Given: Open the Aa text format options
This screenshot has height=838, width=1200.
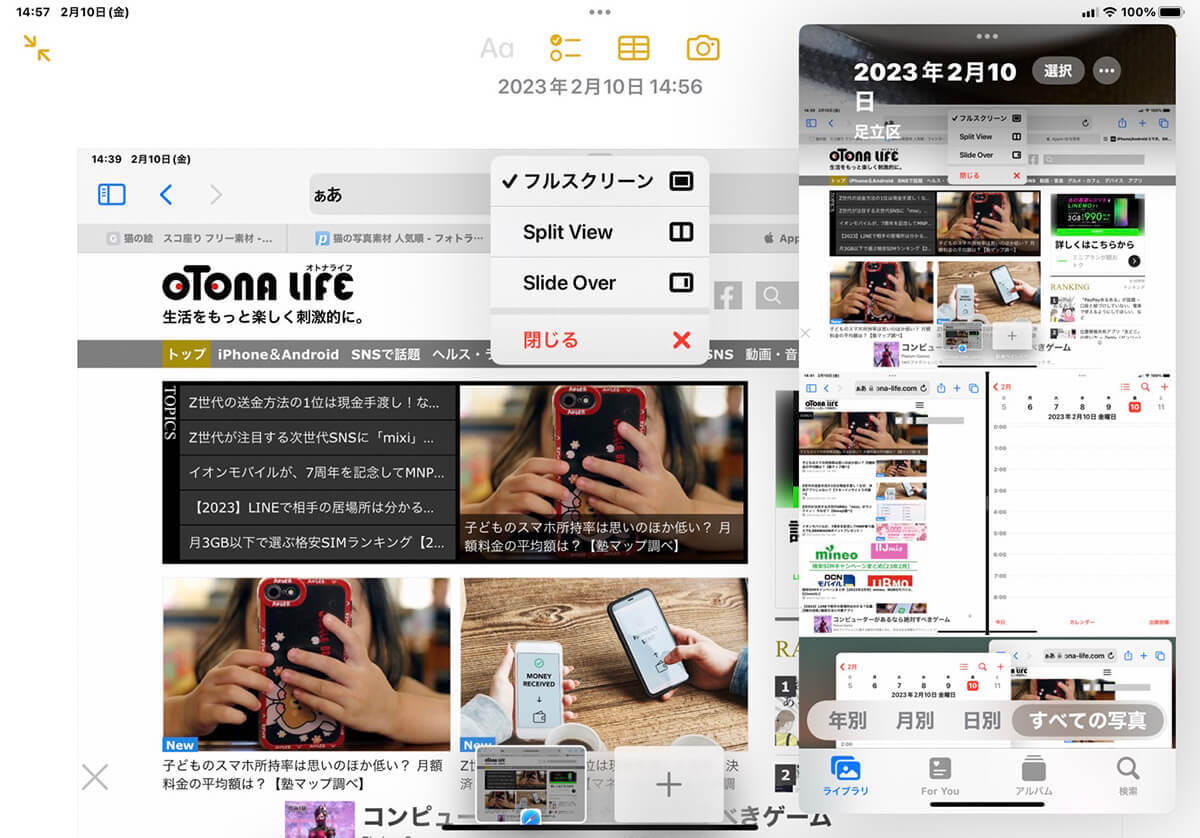Looking at the screenshot, I should coord(497,48).
